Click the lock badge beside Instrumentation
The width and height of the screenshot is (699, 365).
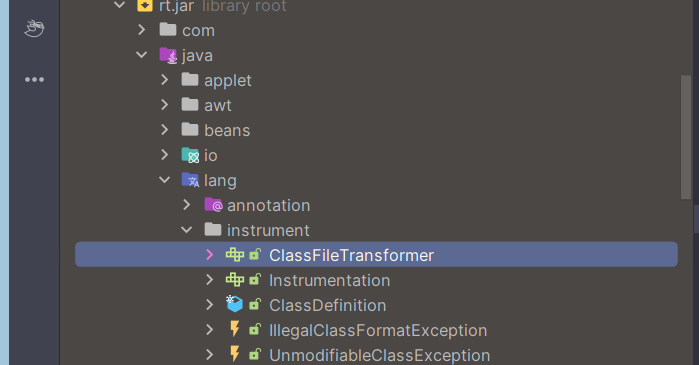(255, 279)
